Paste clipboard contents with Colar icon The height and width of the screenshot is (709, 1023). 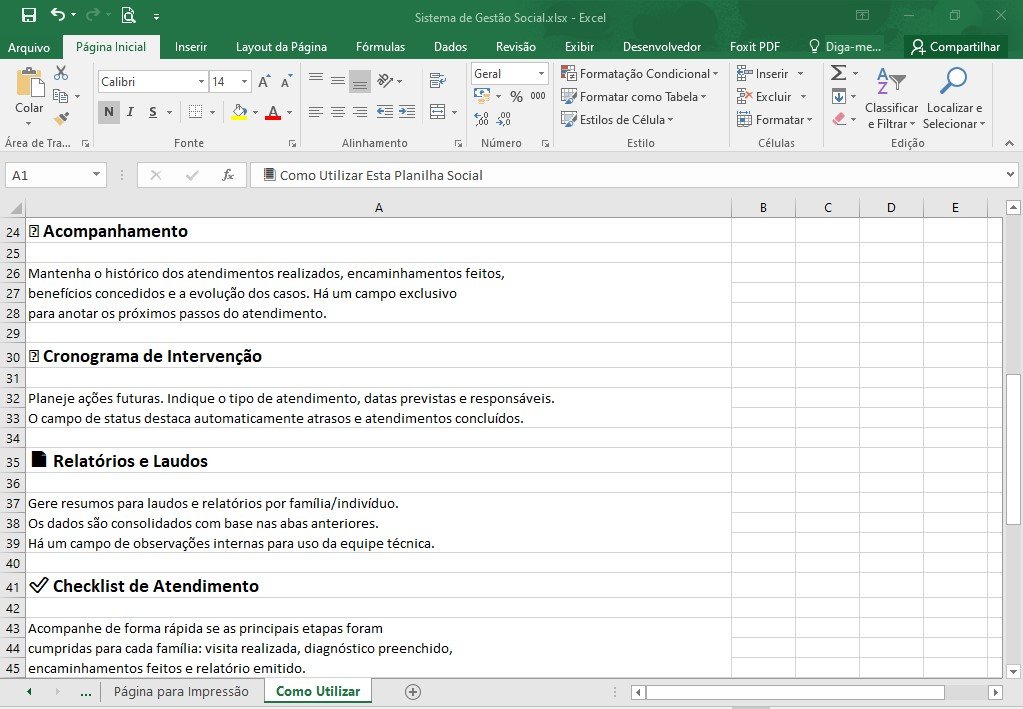point(29,83)
